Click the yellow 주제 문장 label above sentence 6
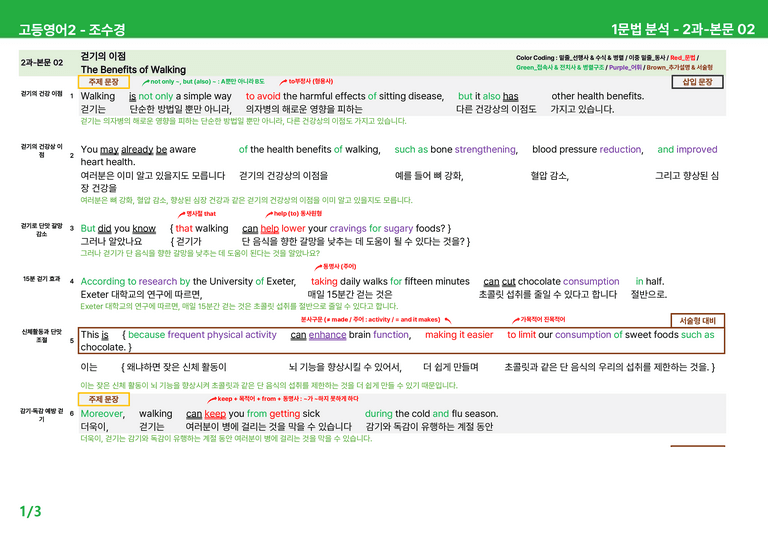 pos(103,399)
